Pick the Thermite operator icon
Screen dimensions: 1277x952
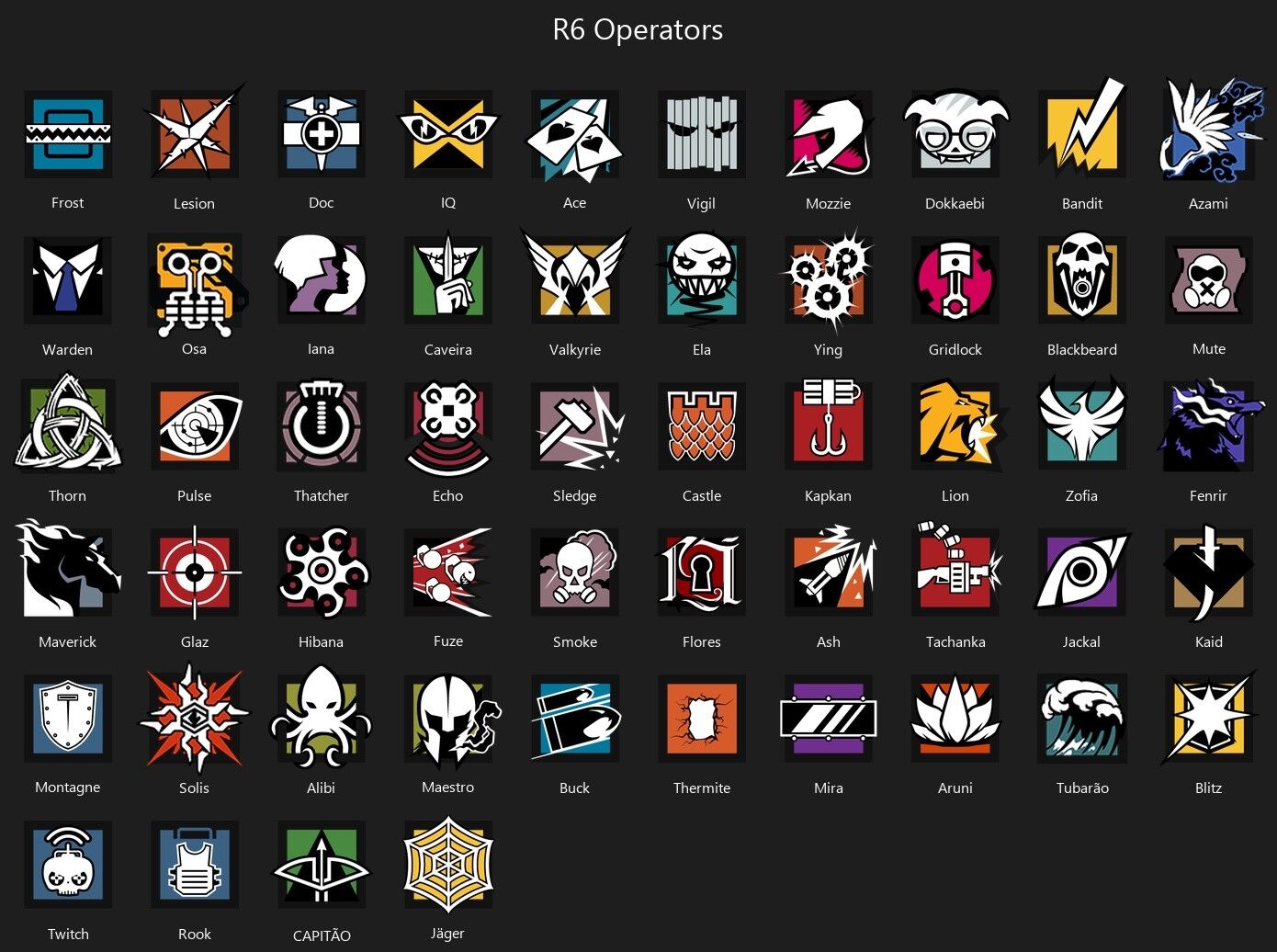tap(702, 719)
